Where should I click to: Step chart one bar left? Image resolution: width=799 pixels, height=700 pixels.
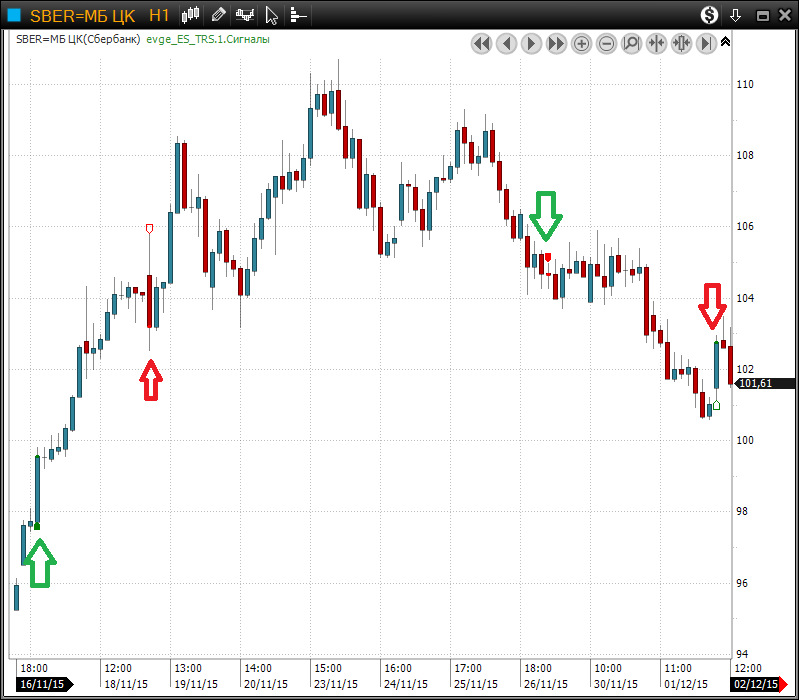(x=507, y=43)
